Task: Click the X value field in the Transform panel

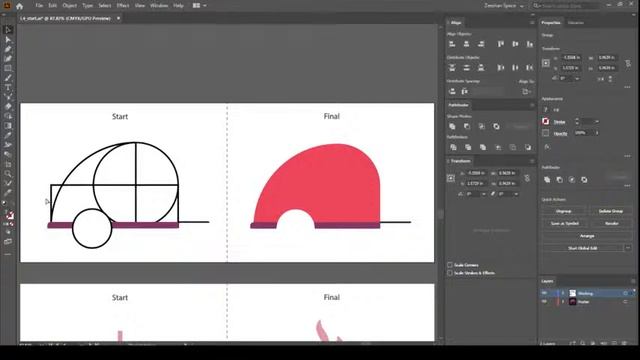Action: point(476,173)
